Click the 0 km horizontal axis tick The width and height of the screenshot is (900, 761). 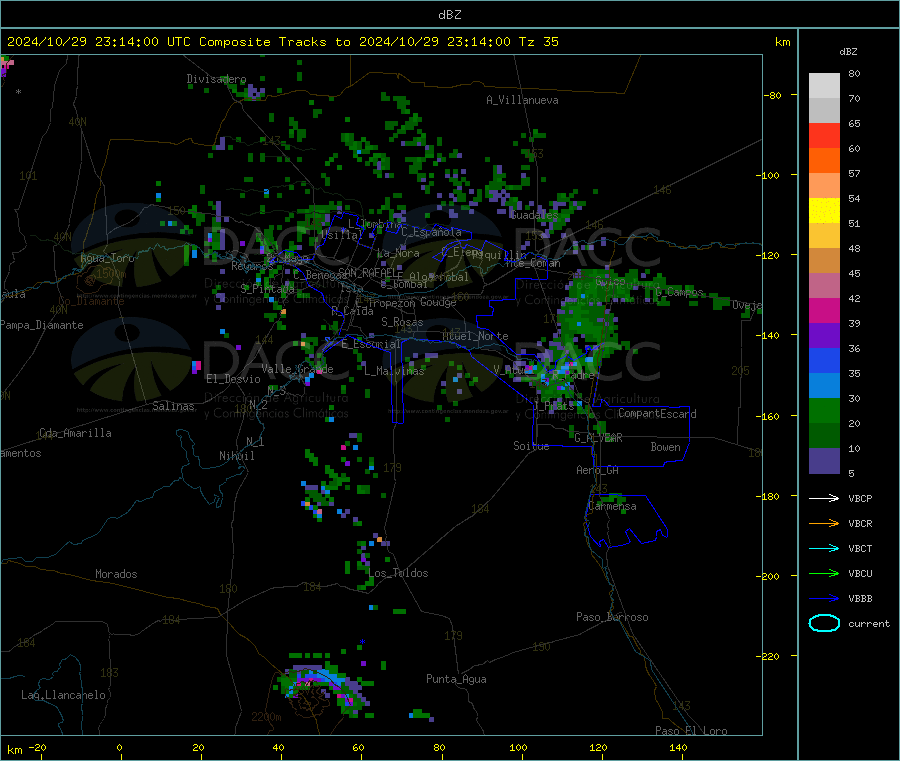click(119, 747)
